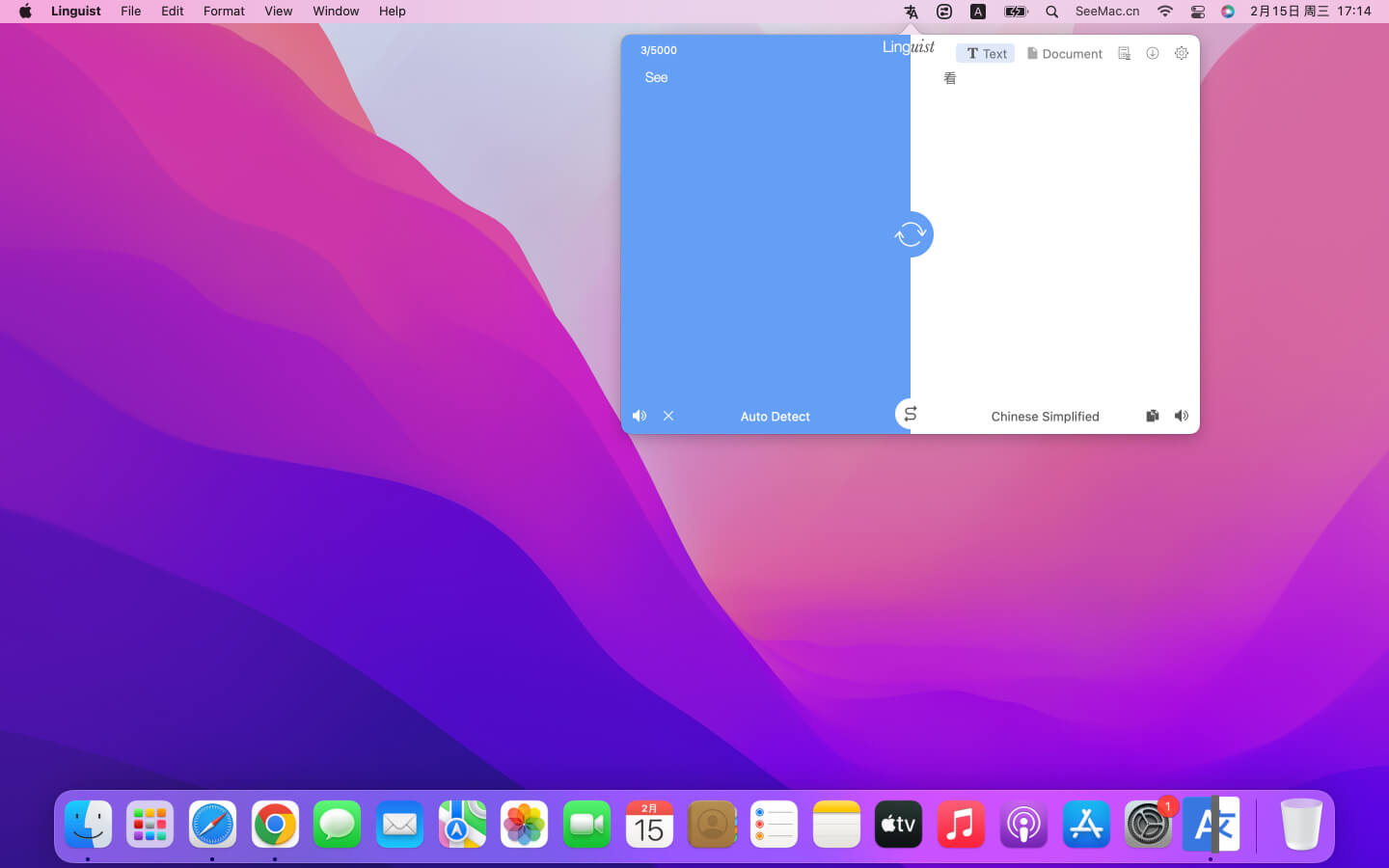Open the Auto Detect source language selector
Viewport: 1389px width, 868px height.
(775, 417)
